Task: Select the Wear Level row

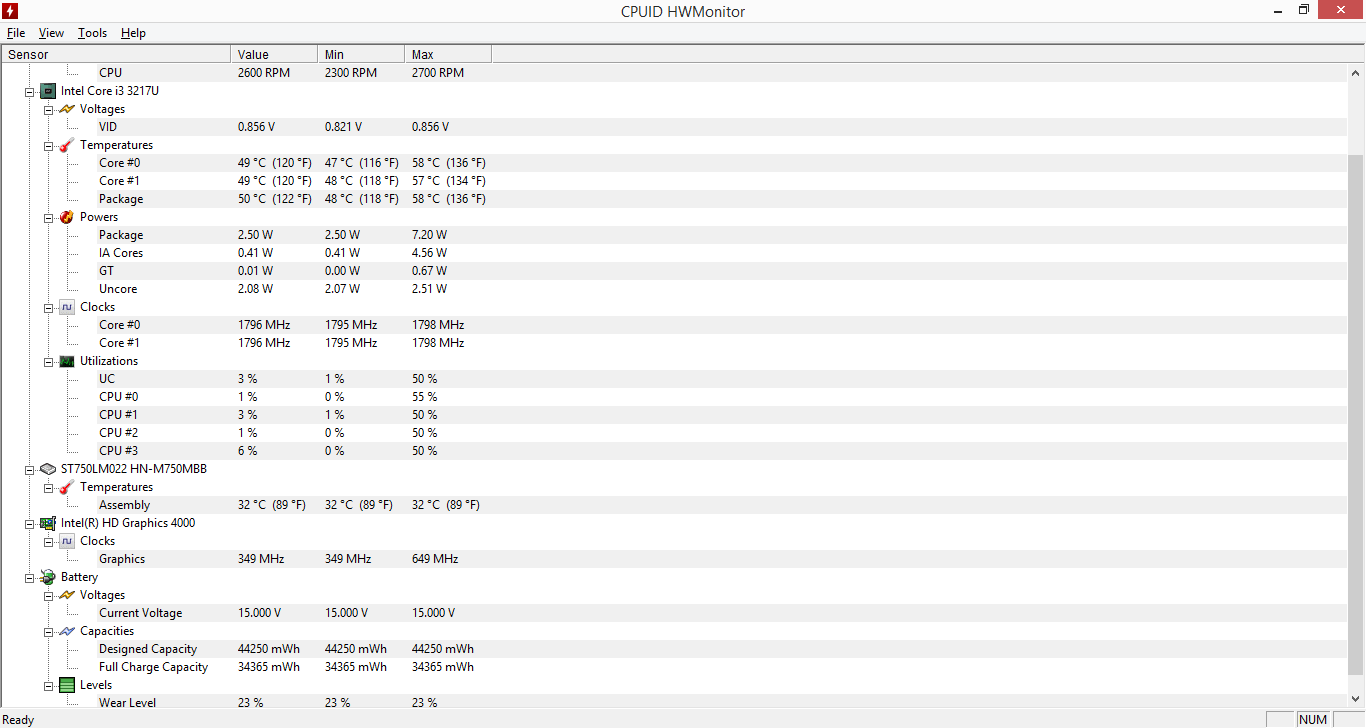Action: click(x=674, y=702)
